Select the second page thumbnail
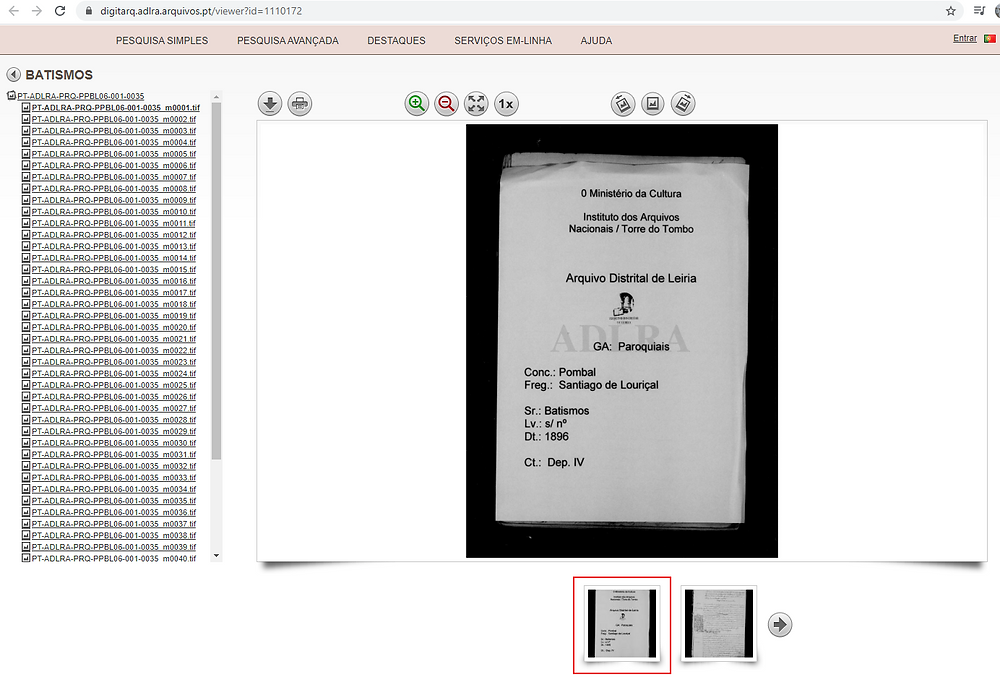Viewport: 1000px width, 677px height. pyautogui.click(x=719, y=623)
